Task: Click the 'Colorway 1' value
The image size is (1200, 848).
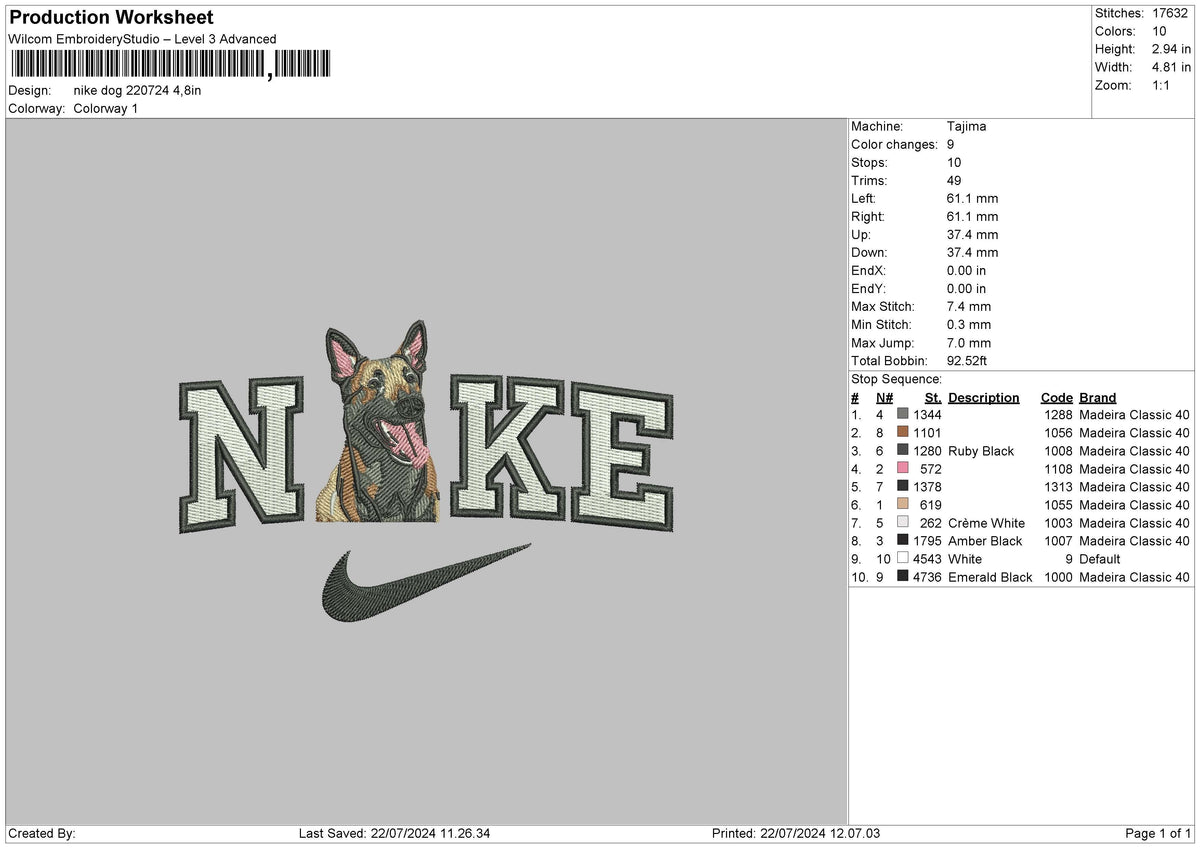Action: (x=106, y=108)
